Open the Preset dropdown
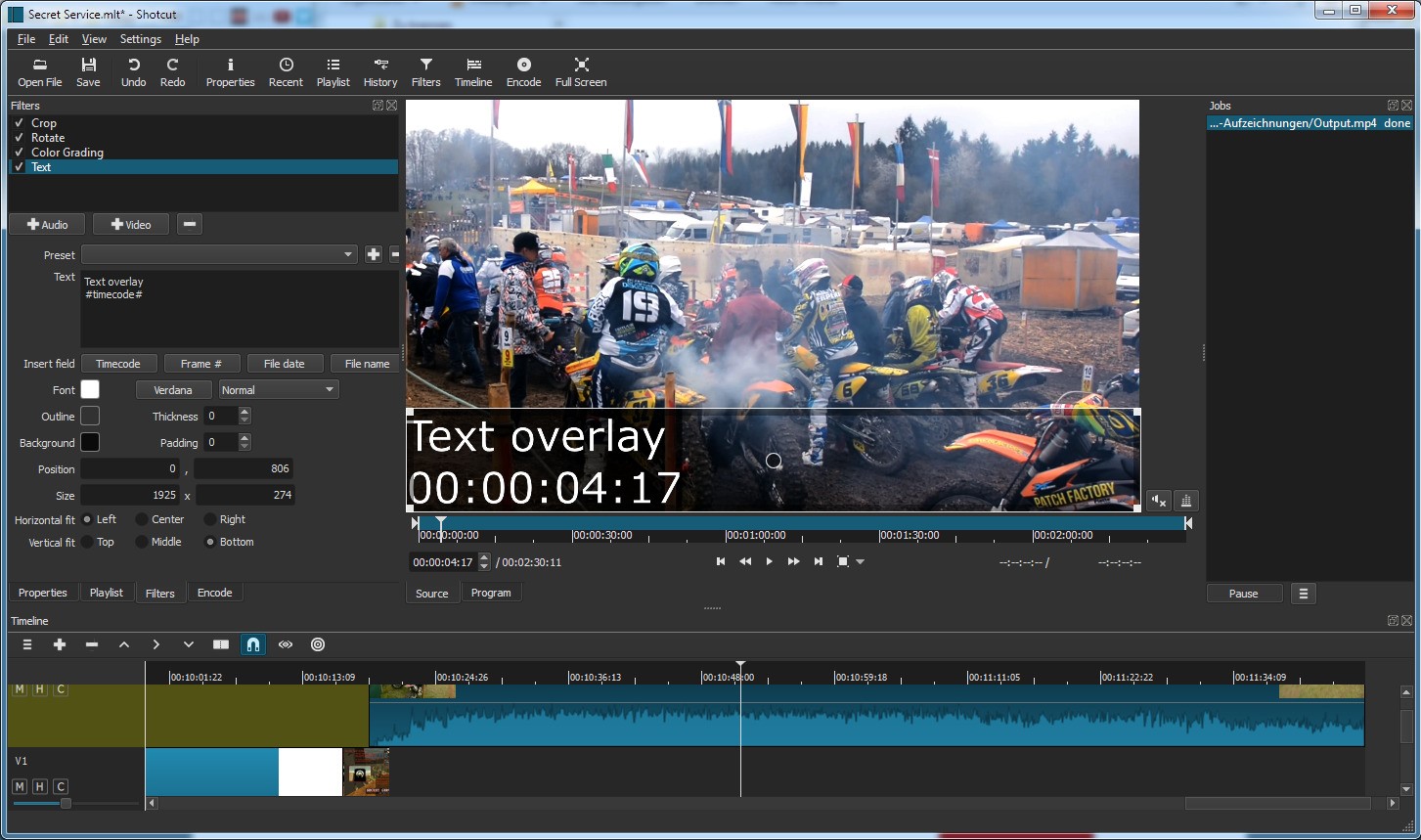 [219, 254]
